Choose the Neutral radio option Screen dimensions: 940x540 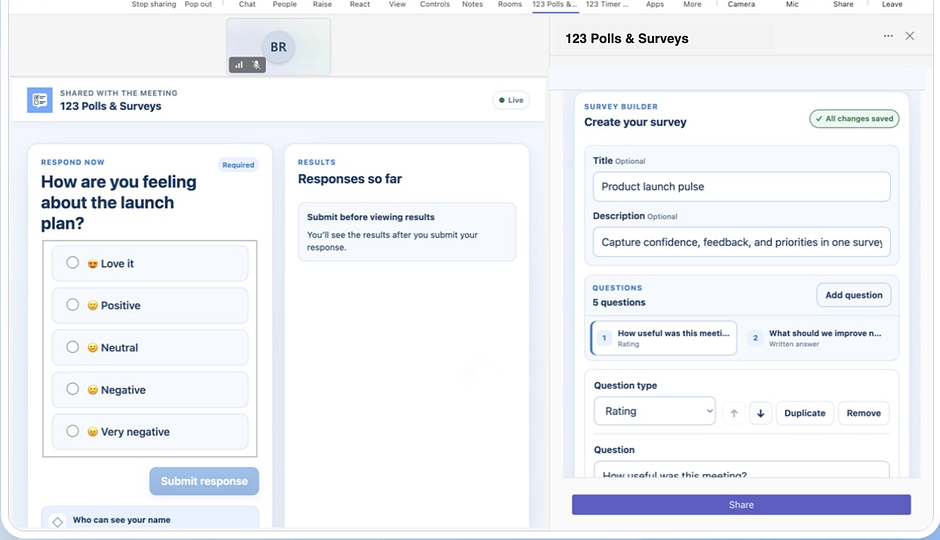click(x=73, y=347)
